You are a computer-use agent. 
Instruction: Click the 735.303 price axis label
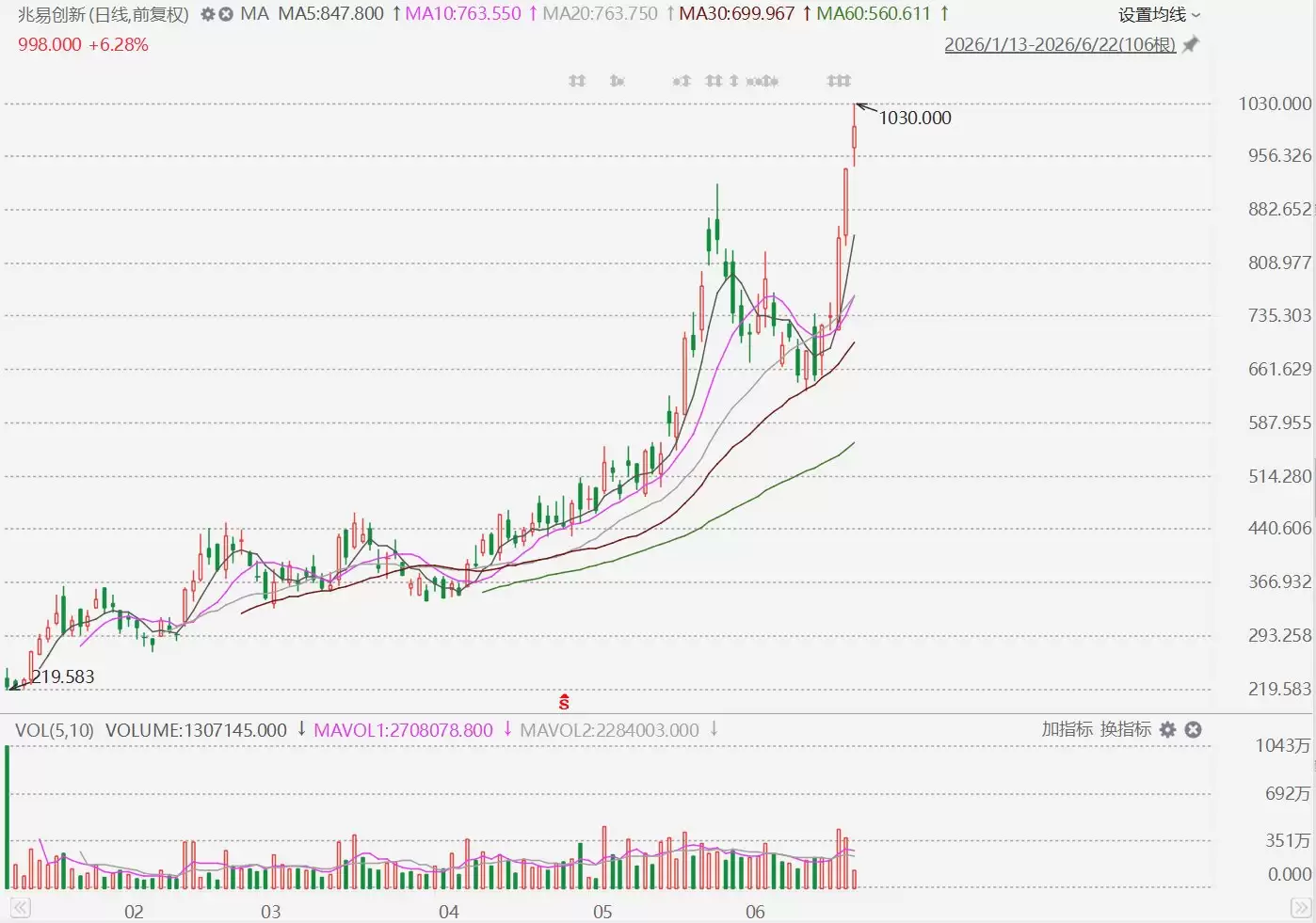click(x=1279, y=316)
